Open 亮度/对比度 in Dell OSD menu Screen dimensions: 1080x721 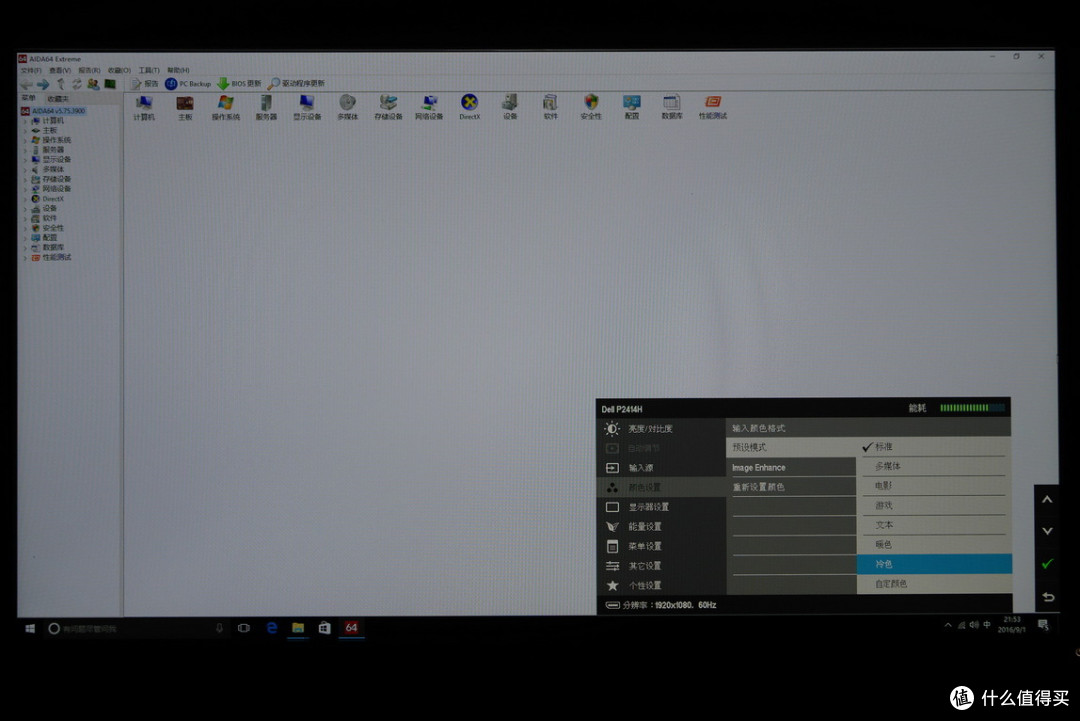click(661, 429)
